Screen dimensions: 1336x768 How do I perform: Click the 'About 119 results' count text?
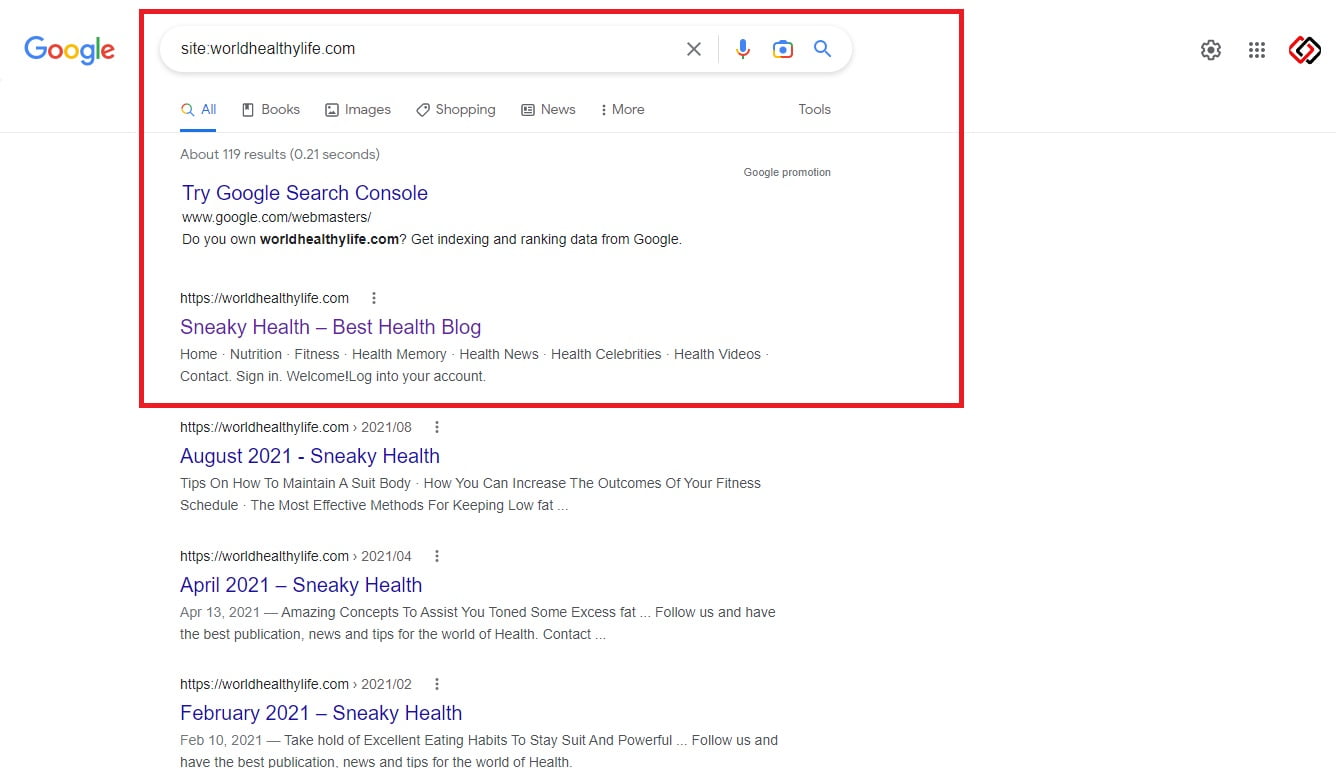(x=280, y=154)
